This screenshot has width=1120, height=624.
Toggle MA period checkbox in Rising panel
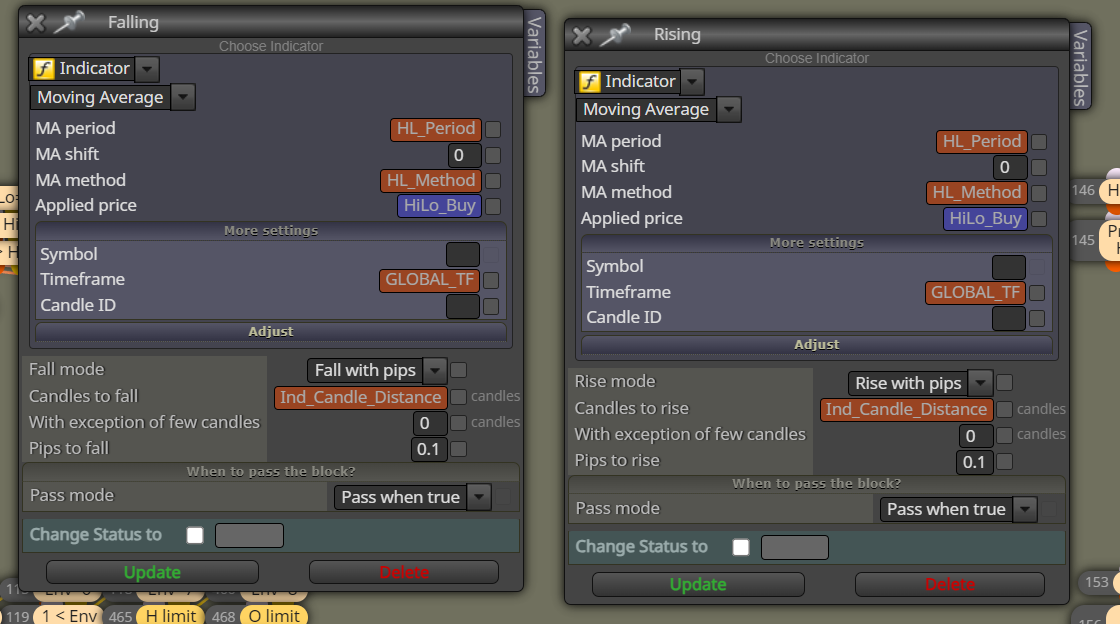1039,142
